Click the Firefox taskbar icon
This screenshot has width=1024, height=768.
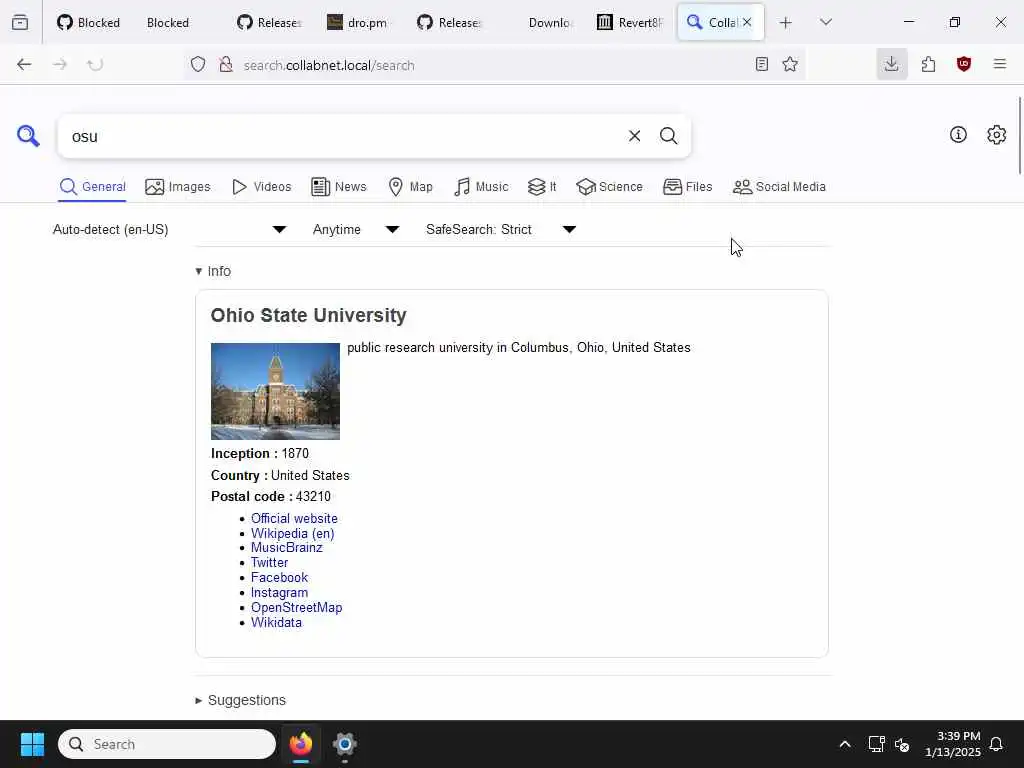(x=301, y=744)
